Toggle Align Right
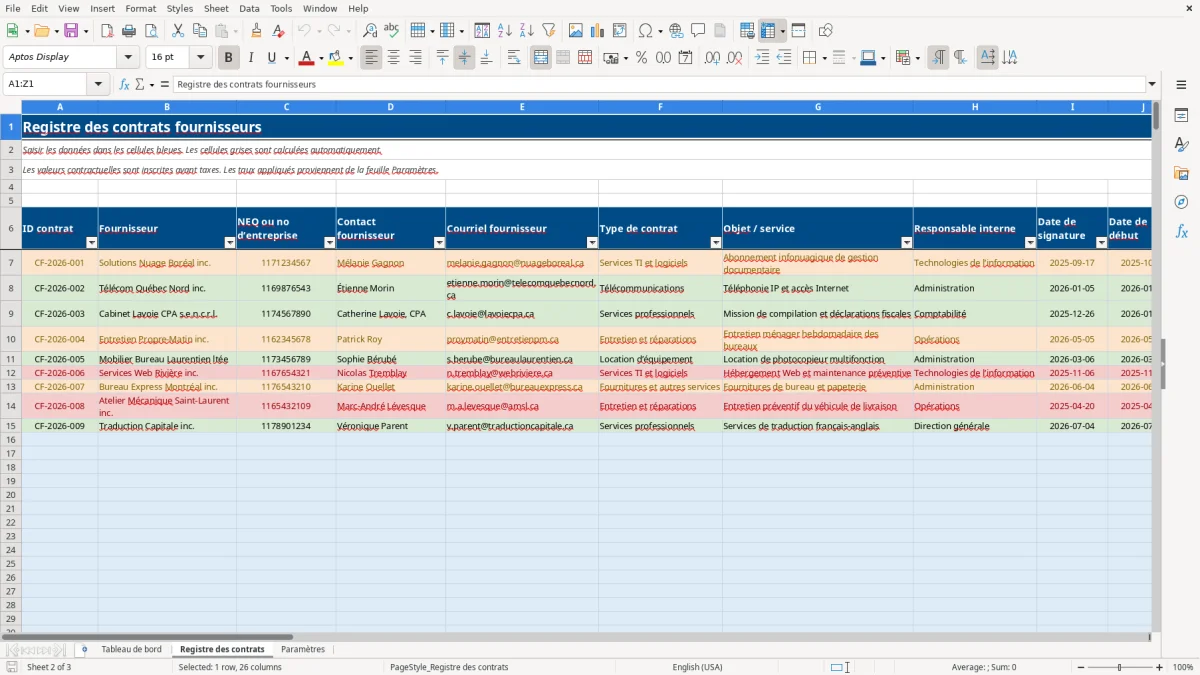Screen dimensions: 1200x675 (x=416, y=58)
